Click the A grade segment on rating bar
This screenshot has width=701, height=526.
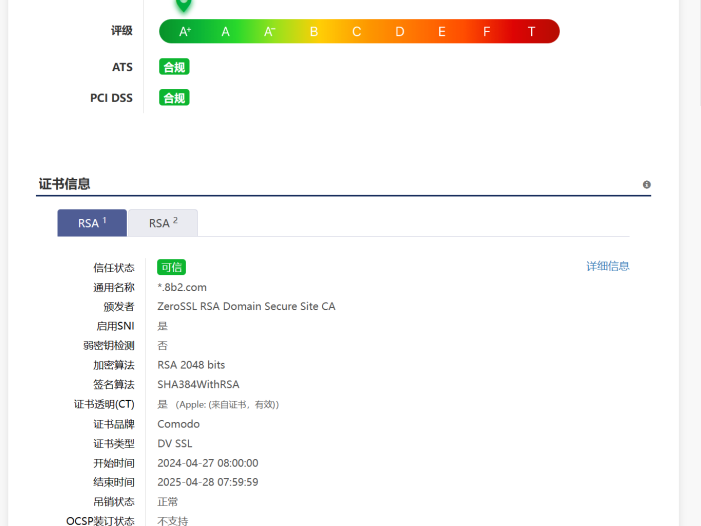226,32
